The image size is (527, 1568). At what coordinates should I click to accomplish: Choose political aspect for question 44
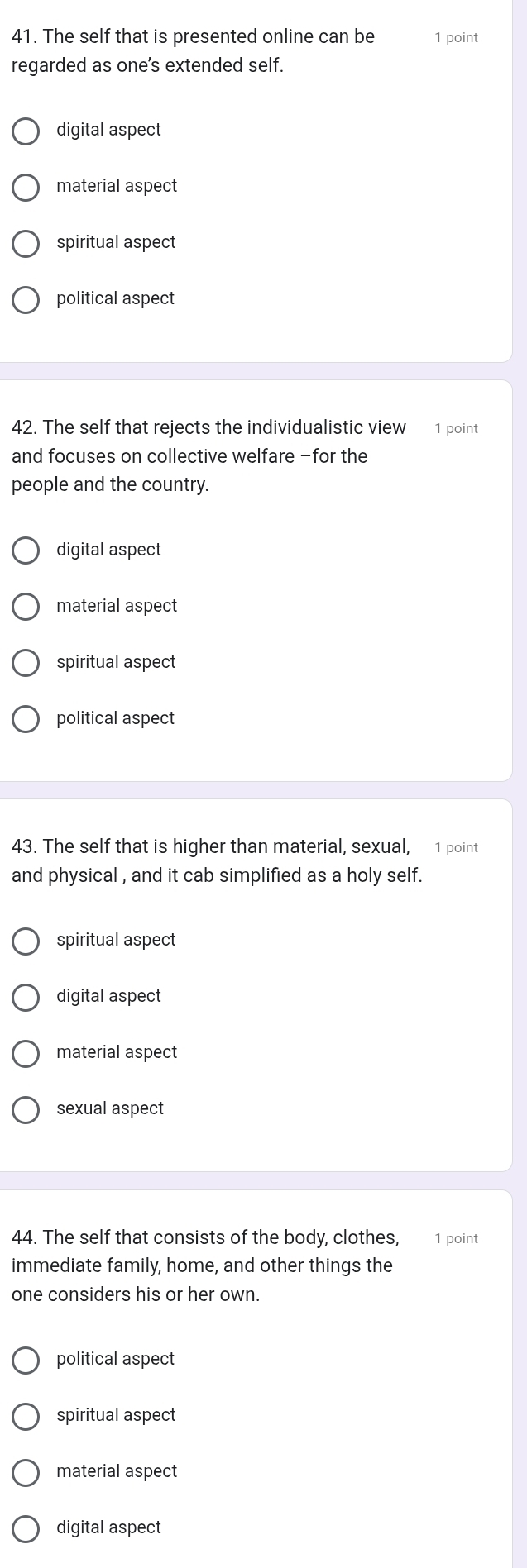coord(26,1360)
